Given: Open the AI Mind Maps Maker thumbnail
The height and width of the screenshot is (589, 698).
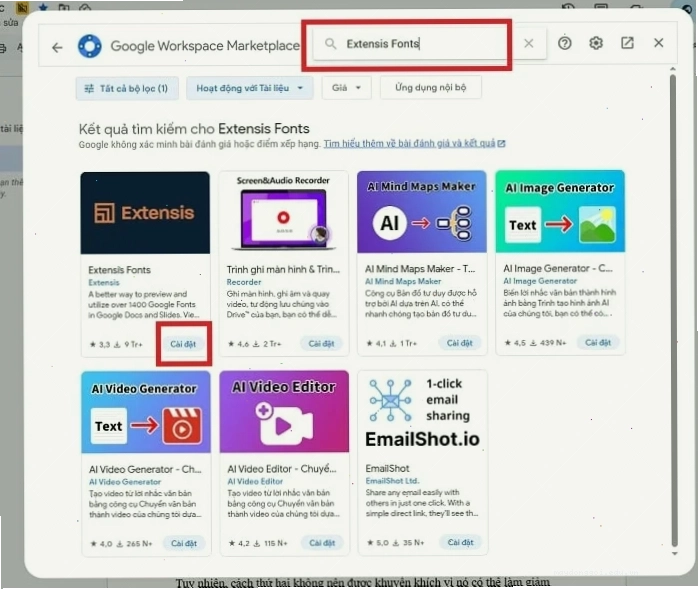Looking at the screenshot, I should pos(422,212).
